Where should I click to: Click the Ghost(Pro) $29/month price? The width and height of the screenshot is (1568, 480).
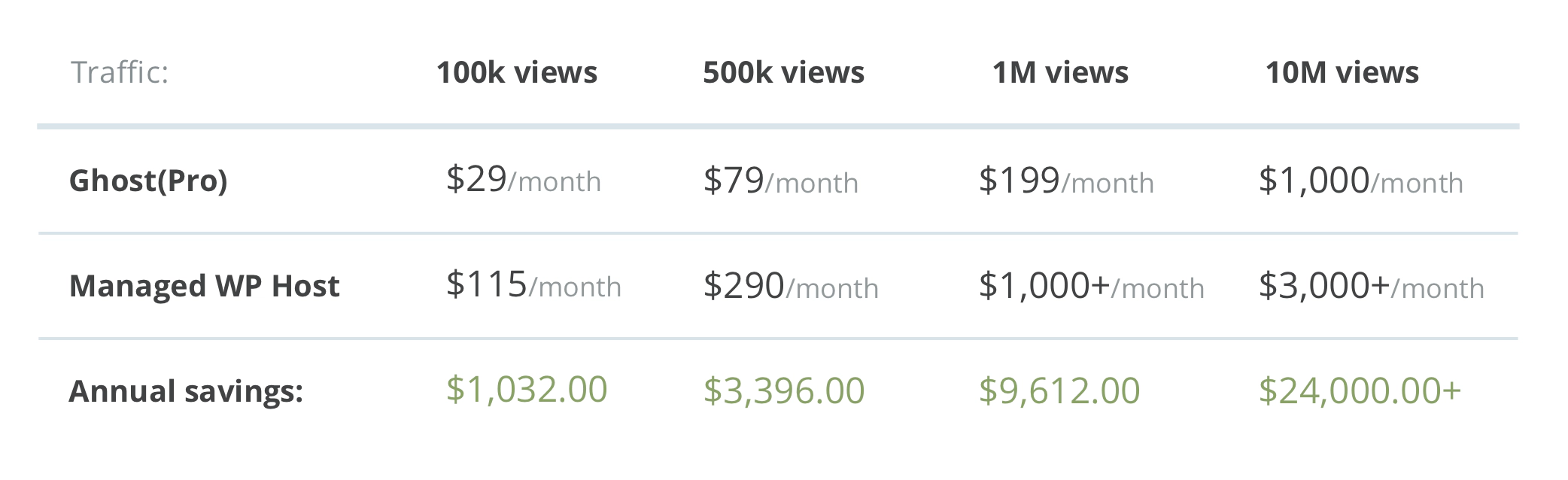[x=523, y=181]
